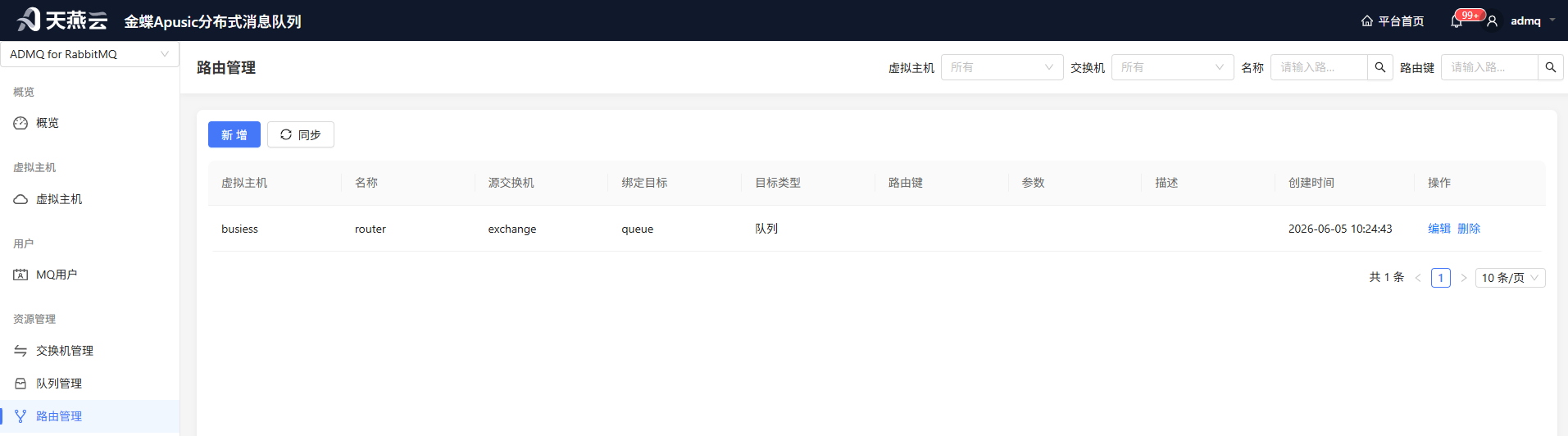1568x436 pixels.
Task: Click the 金蝶Apusic分布式消息队列 header title
Action: (x=213, y=21)
